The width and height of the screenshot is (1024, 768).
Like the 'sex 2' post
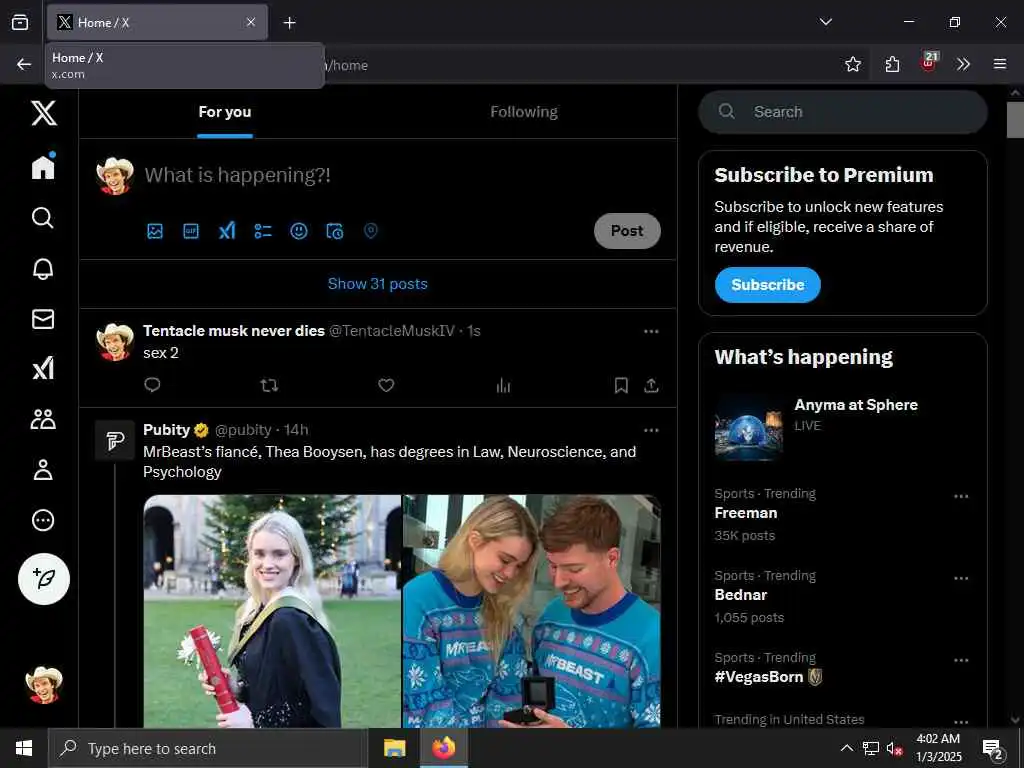(x=386, y=385)
